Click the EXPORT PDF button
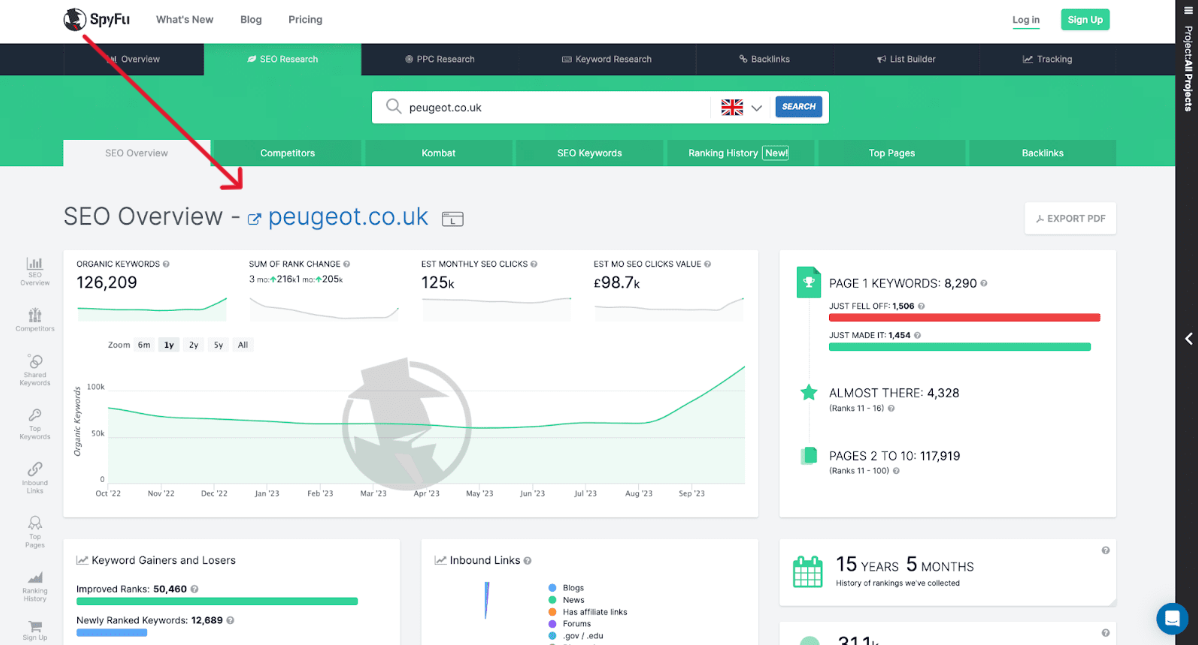The image size is (1198, 645). [1070, 219]
